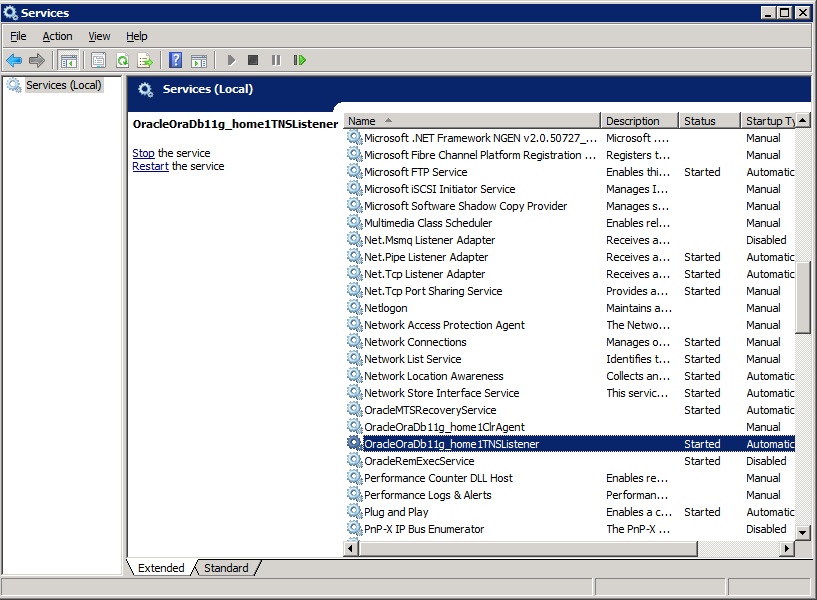817x600 pixels.
Task: Select Microsoft iSCSI Initiator Service row
Action: pyautogui.click(x=571, y=189)
